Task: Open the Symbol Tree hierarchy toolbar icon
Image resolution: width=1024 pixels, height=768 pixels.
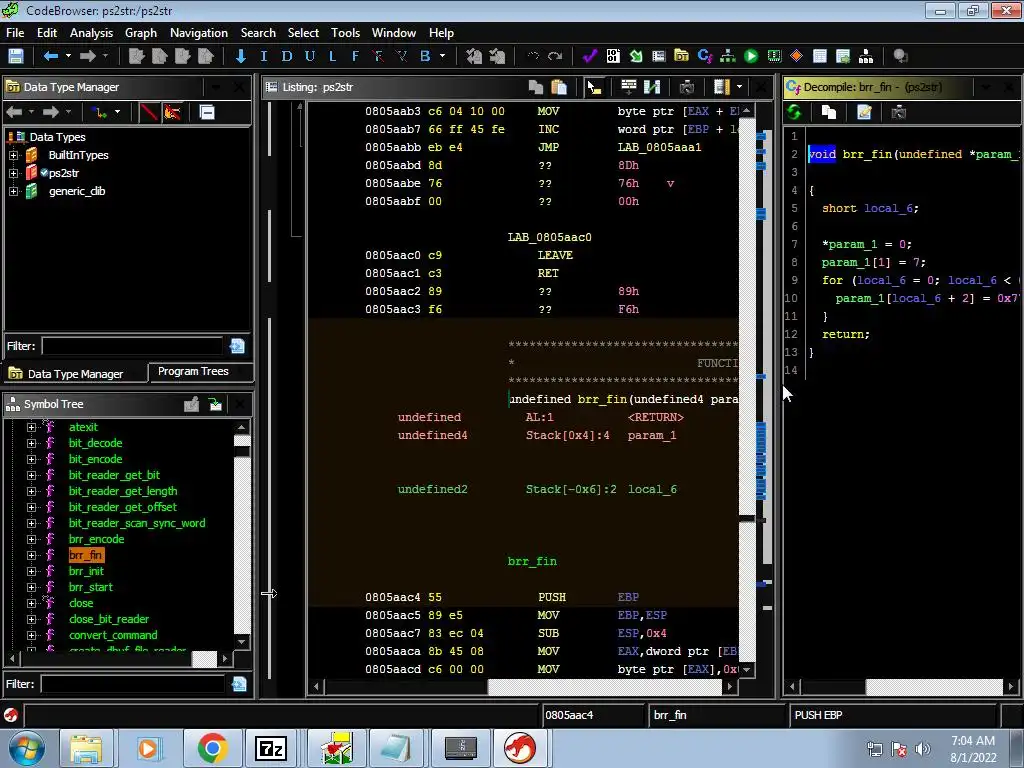Action: 866,56
